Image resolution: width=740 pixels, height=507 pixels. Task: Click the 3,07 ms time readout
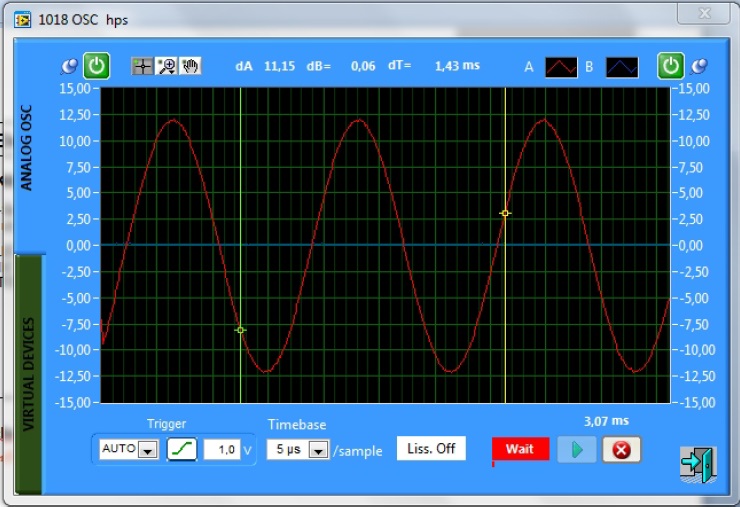click(x=606, y=421)
